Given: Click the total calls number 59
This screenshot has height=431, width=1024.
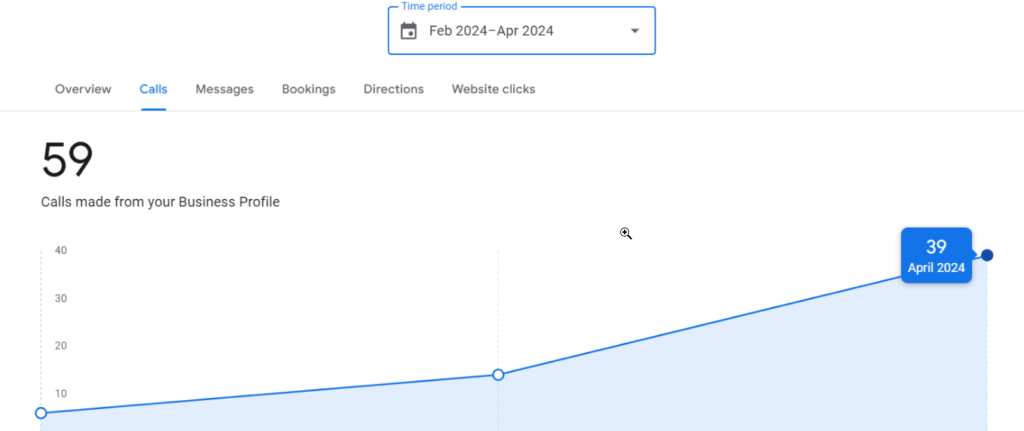Looking at the screenshot, I should pyautogui.click(x=67, y=160).
